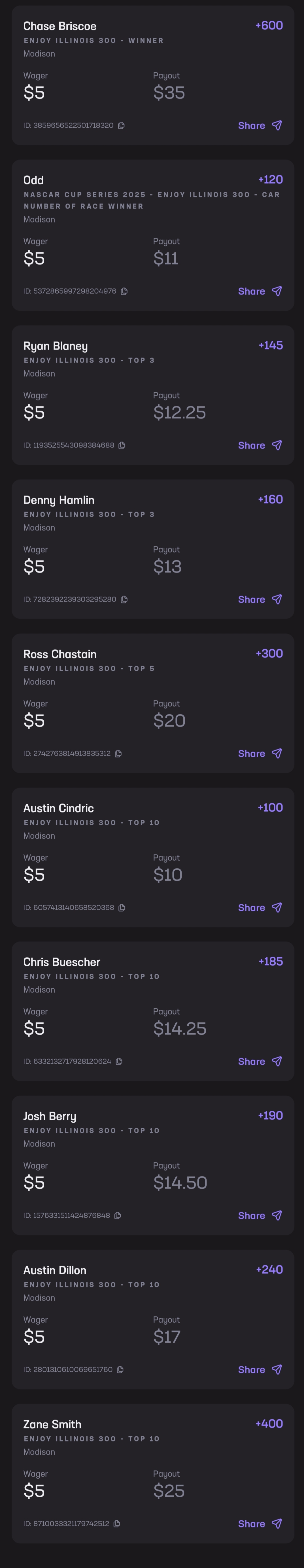304x1568 pixels.
Task: Copy Ross Chastain bet ID to clipboard
Action: tap(118, 754)
